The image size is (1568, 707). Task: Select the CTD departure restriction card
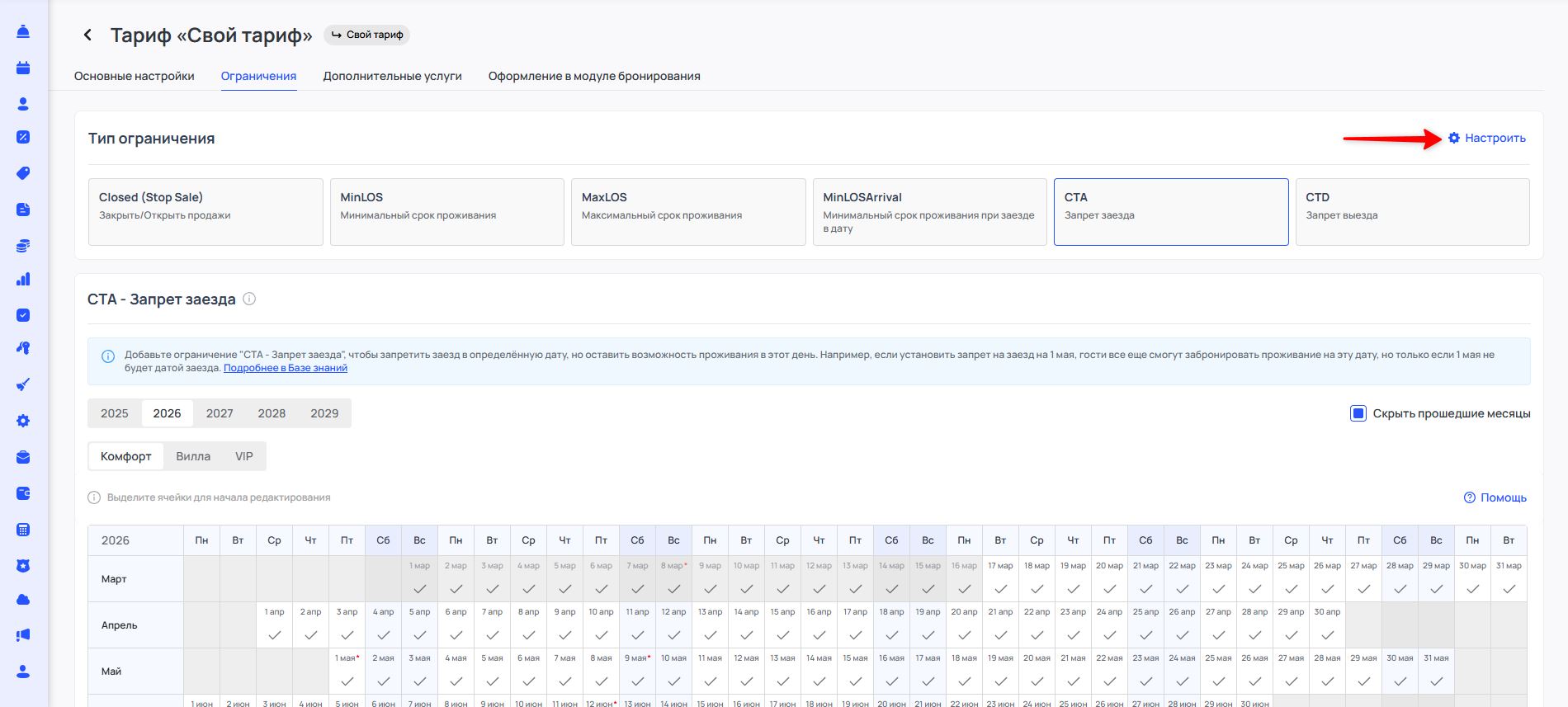1412,212
